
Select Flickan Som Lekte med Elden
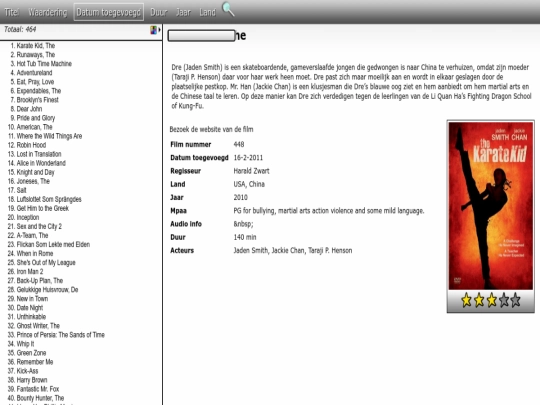point(53,245)
